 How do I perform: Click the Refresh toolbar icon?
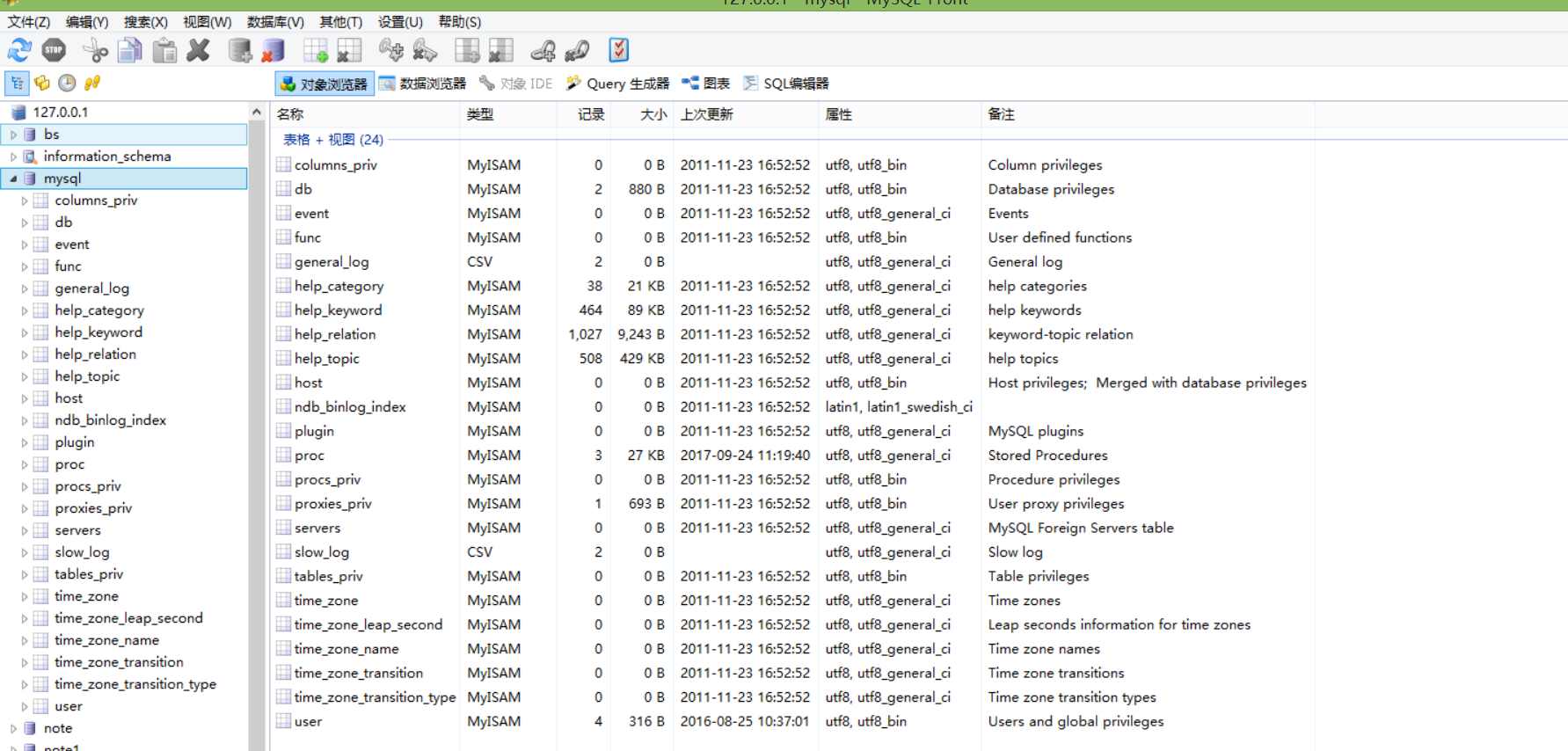click(19, 51)
